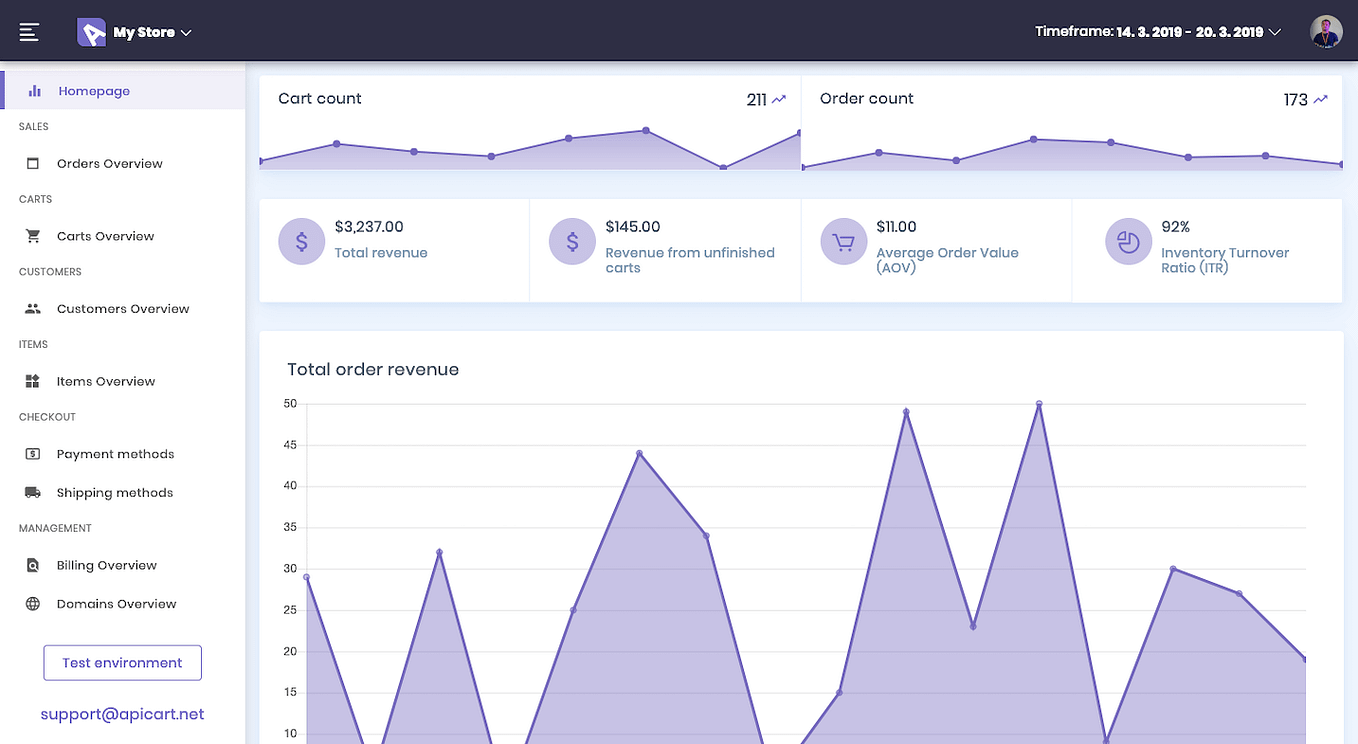Select the Items Overview grid icon

pos(33,381)
